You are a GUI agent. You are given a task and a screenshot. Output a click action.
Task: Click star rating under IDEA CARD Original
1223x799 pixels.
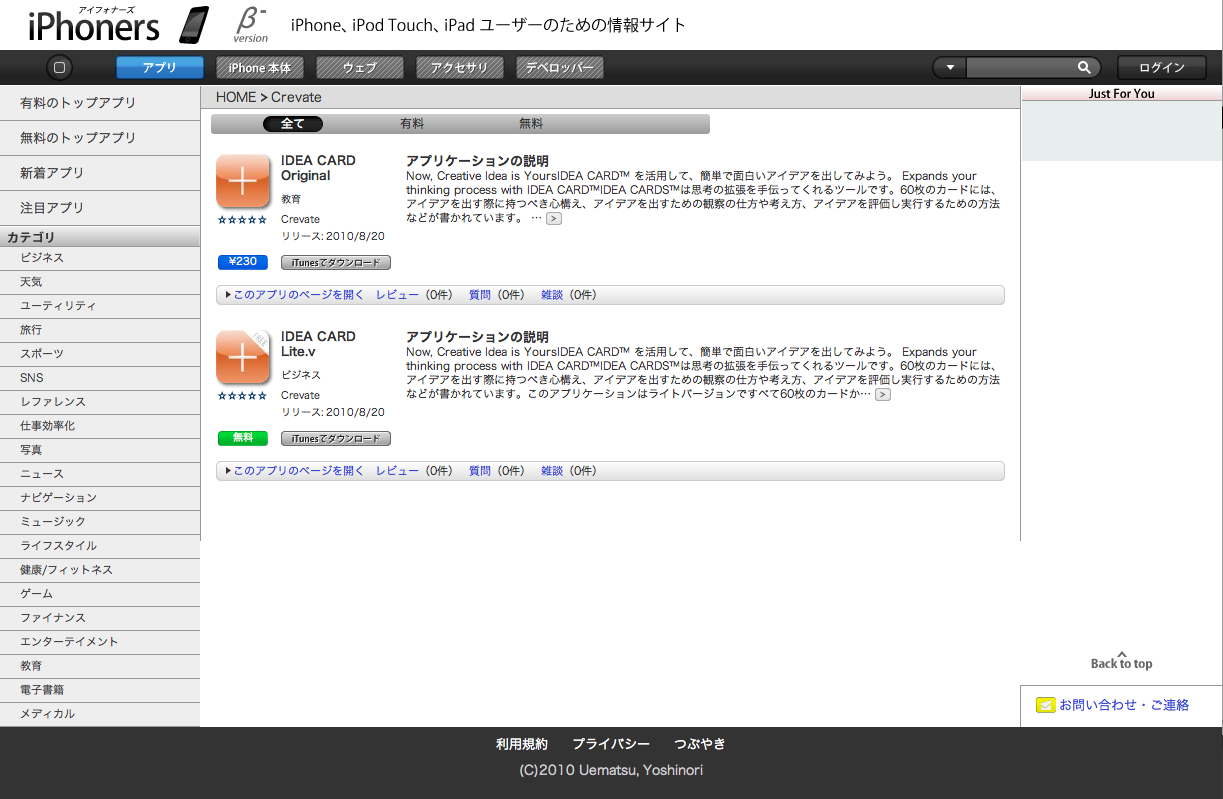(243, 220)
